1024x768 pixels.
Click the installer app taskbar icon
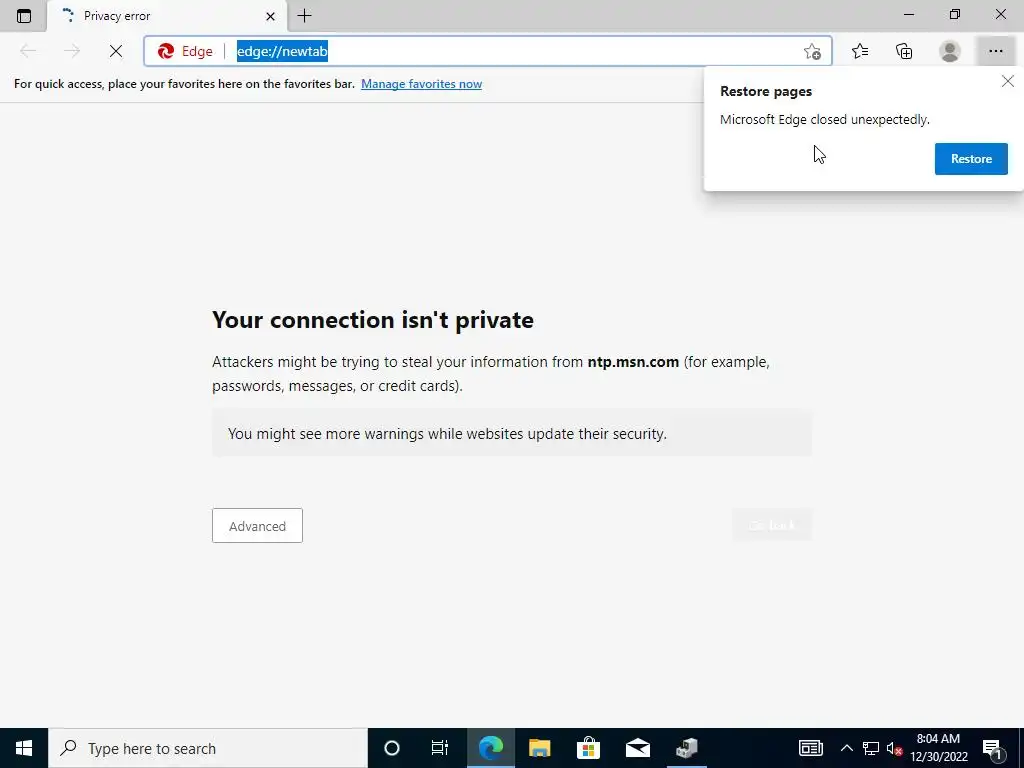[686, 748]
